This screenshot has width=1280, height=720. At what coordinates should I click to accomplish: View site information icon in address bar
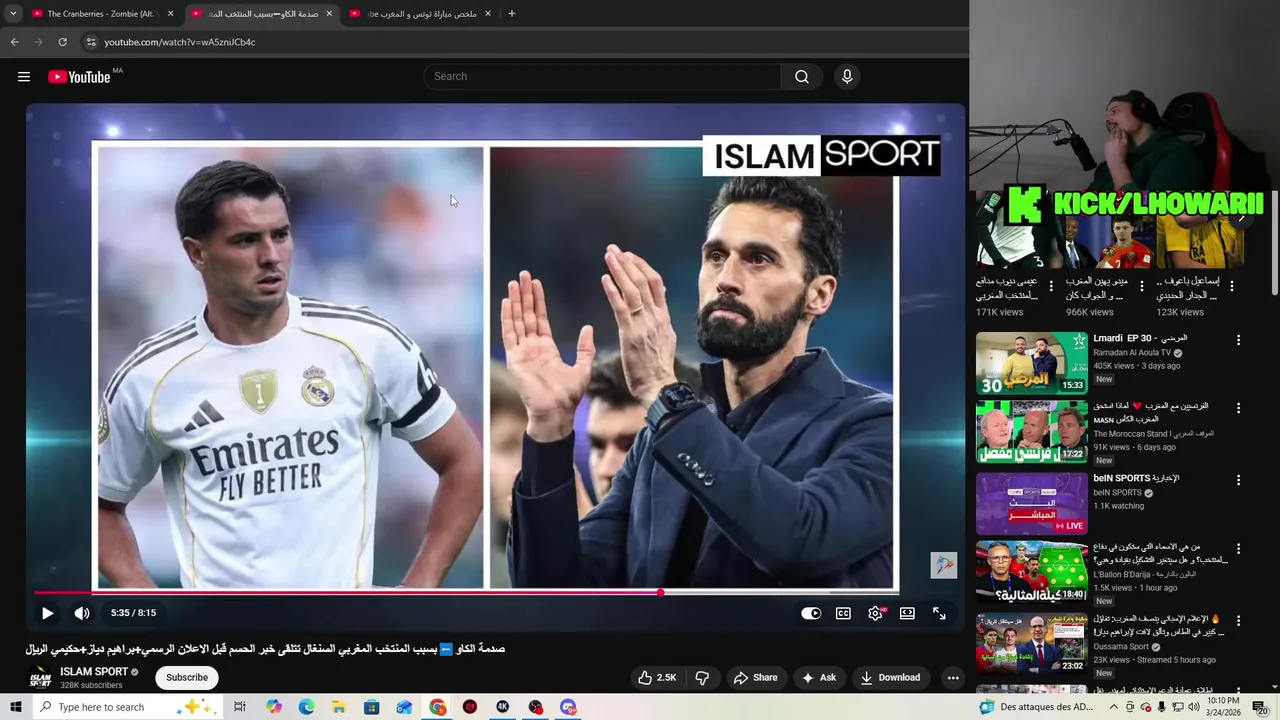click(x=91, y=42)
